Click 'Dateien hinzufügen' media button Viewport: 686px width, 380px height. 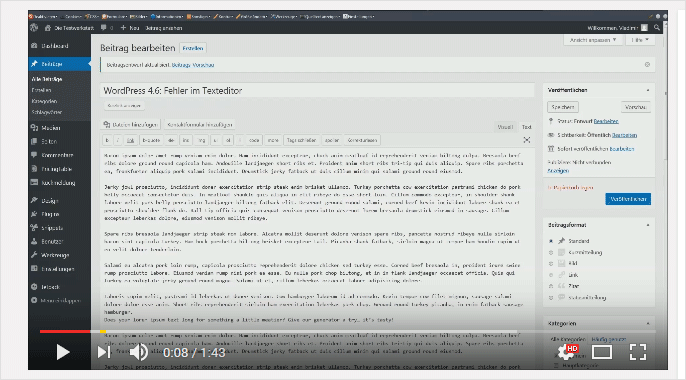(x=130, y=125)
